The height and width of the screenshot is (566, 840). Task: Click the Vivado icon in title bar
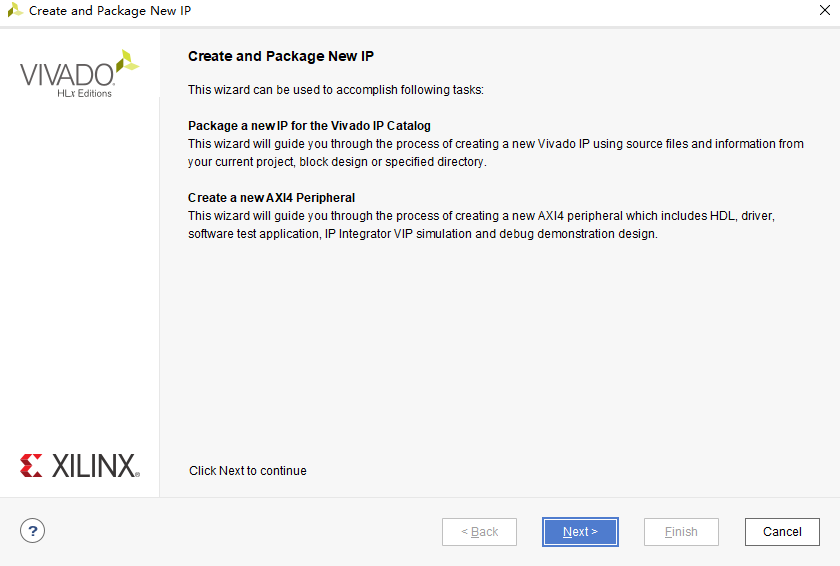(x=14, y=10)
